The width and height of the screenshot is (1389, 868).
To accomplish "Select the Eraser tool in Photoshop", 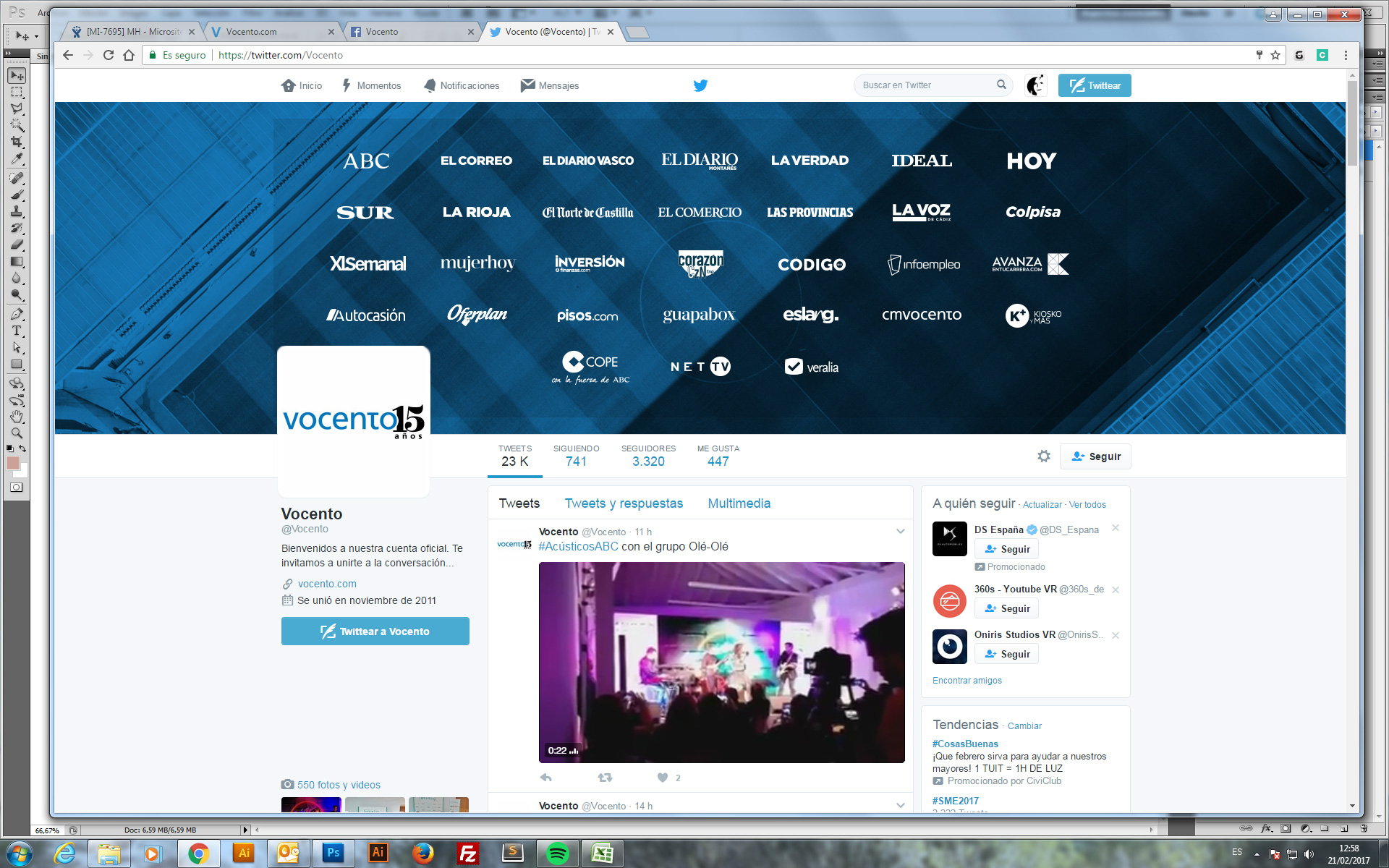I will click(17, 244).
